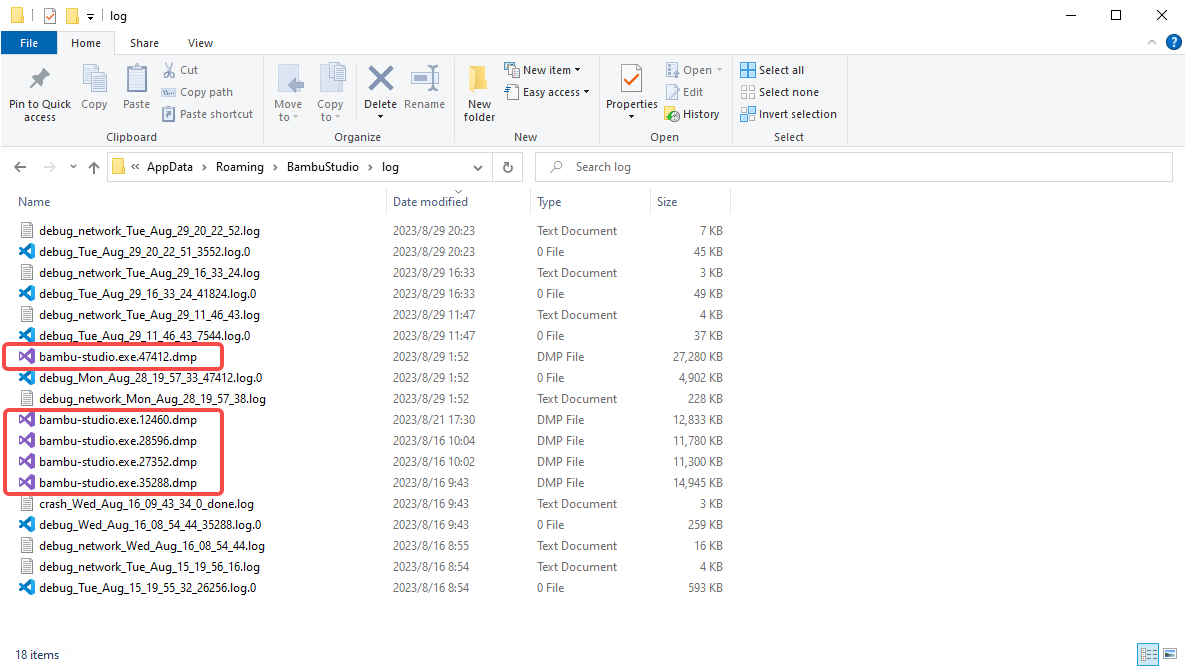Select debug_Tue_Aug_15_19_55_32_26256.log.0

tap(147, 588)
